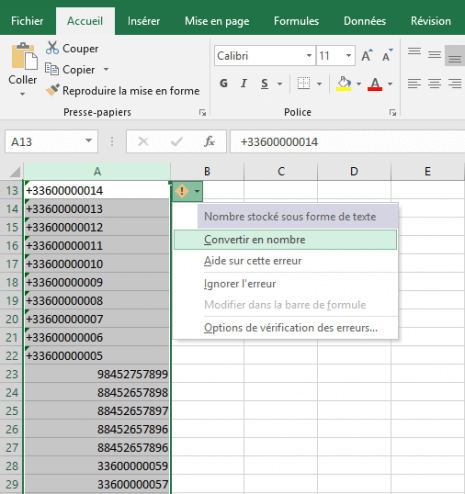Image resolution: width=465 pixels, height=494 pixels.
Task: Expand the font size 11 dropdown
Action: click(x=348, y=56)
